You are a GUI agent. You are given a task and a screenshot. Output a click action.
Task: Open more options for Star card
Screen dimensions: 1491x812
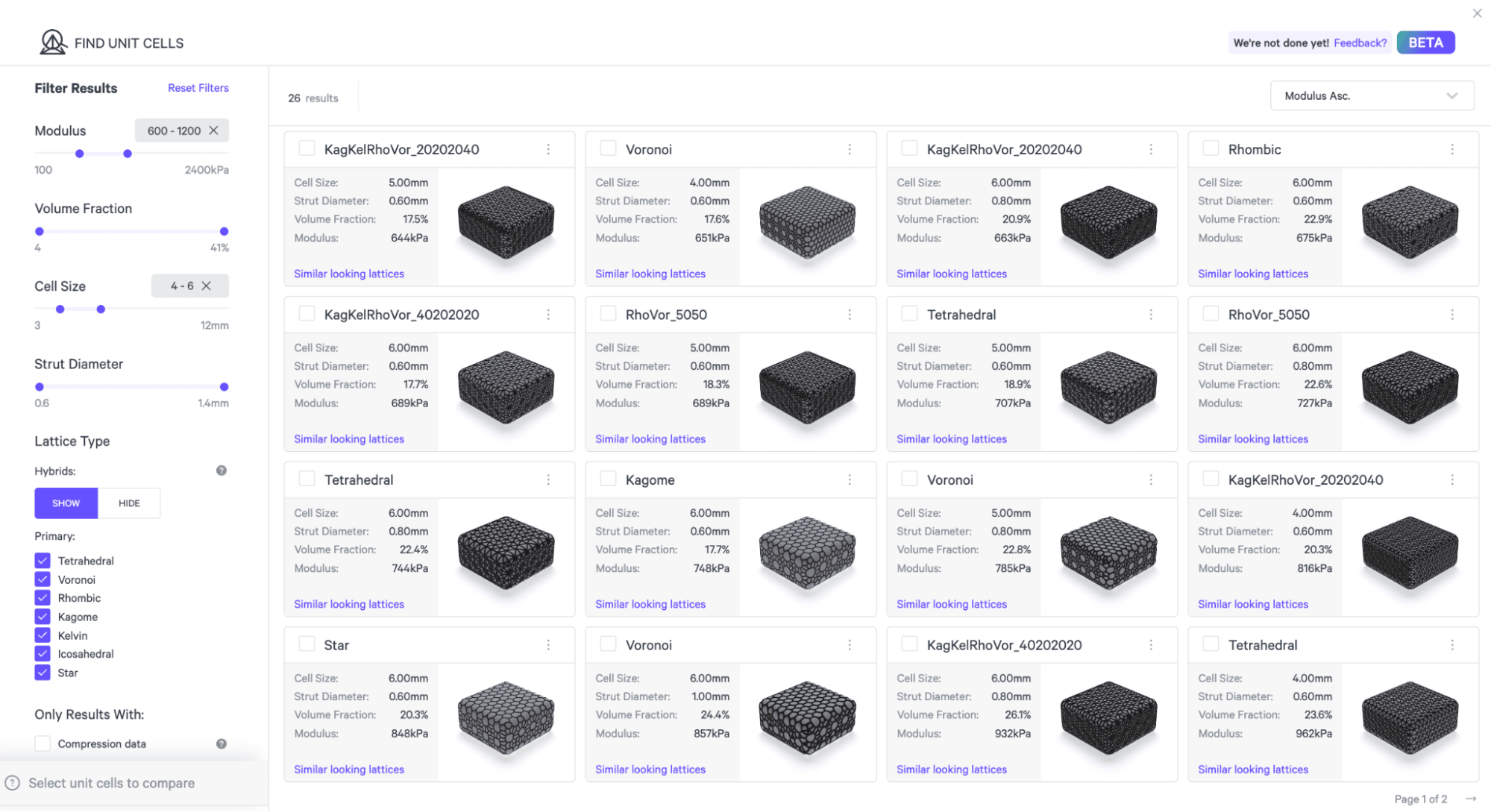coord(548,644)
